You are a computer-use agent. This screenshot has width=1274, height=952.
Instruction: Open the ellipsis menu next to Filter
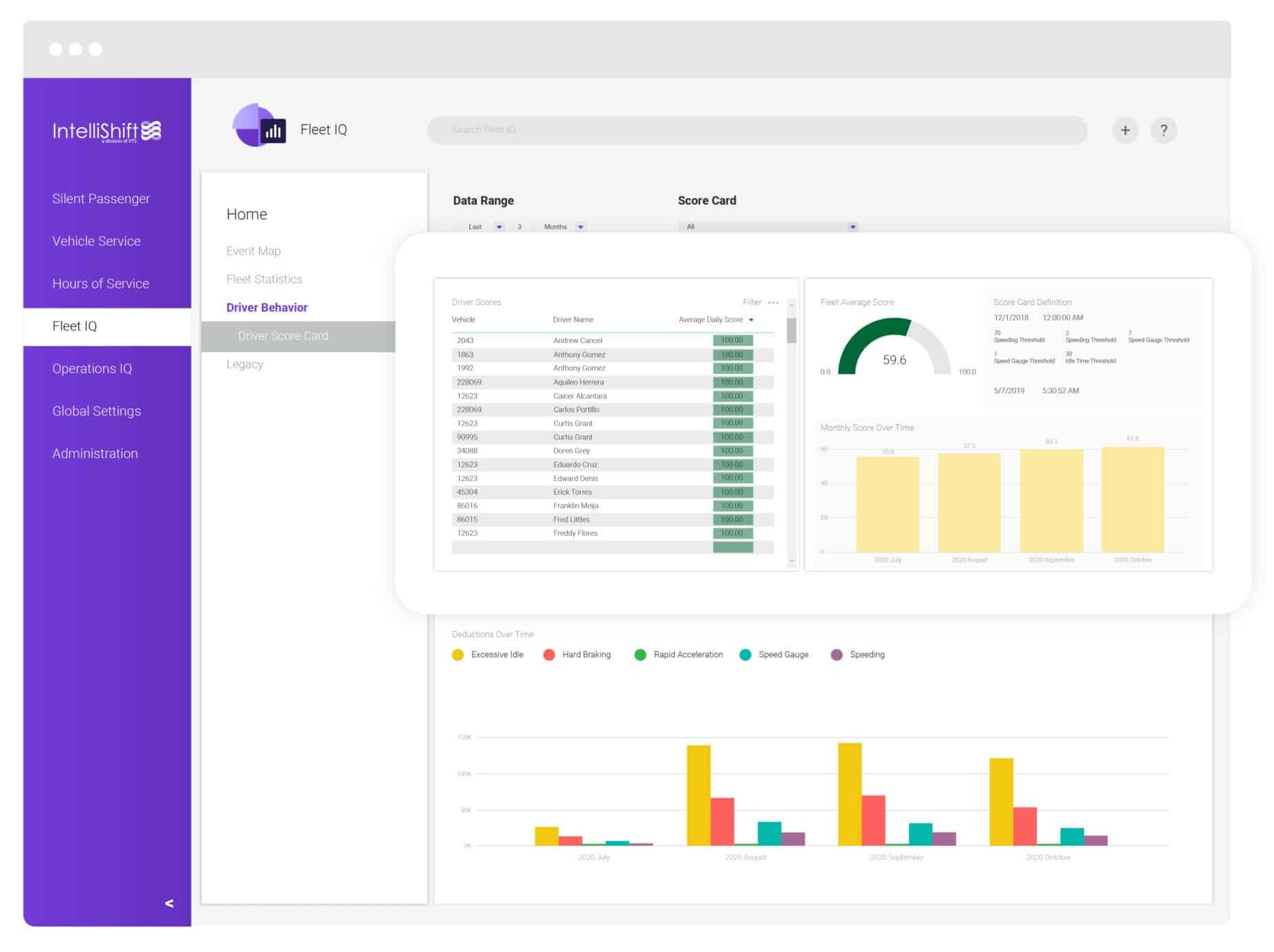pyautogui.click(x=774, y=302)
